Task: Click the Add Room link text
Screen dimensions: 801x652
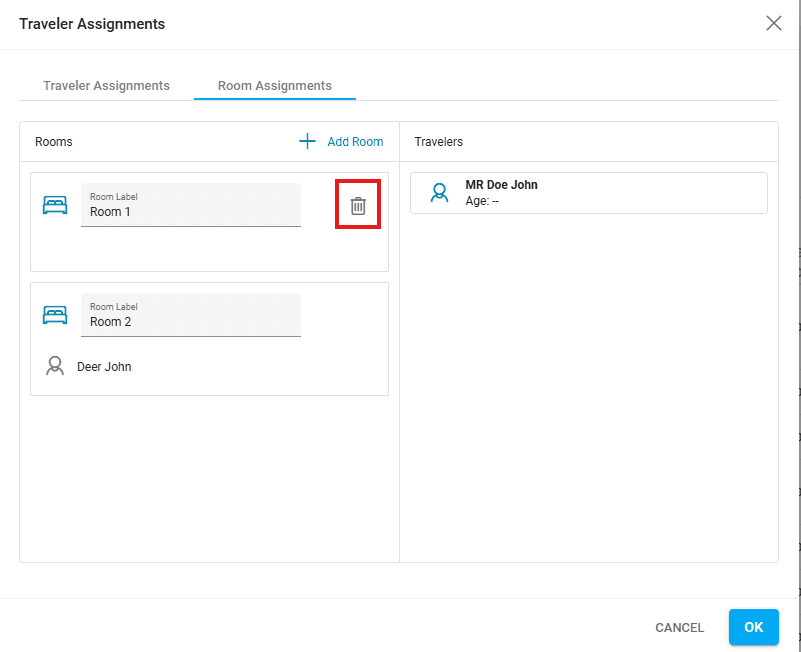Action: (355, 142)
